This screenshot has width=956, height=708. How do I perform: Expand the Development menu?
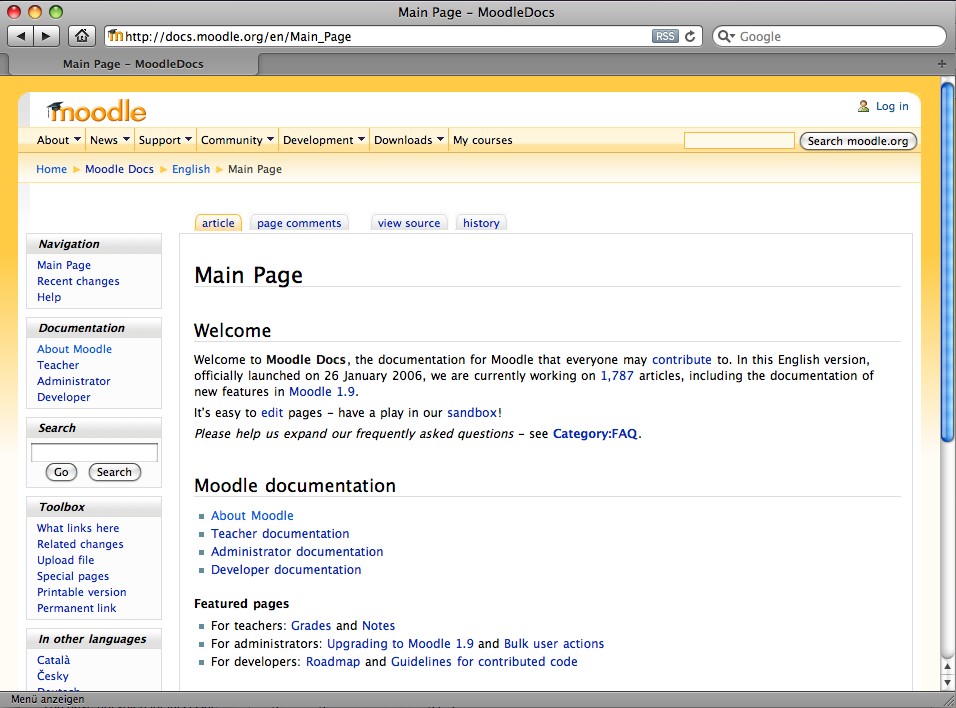click(324, 140)
